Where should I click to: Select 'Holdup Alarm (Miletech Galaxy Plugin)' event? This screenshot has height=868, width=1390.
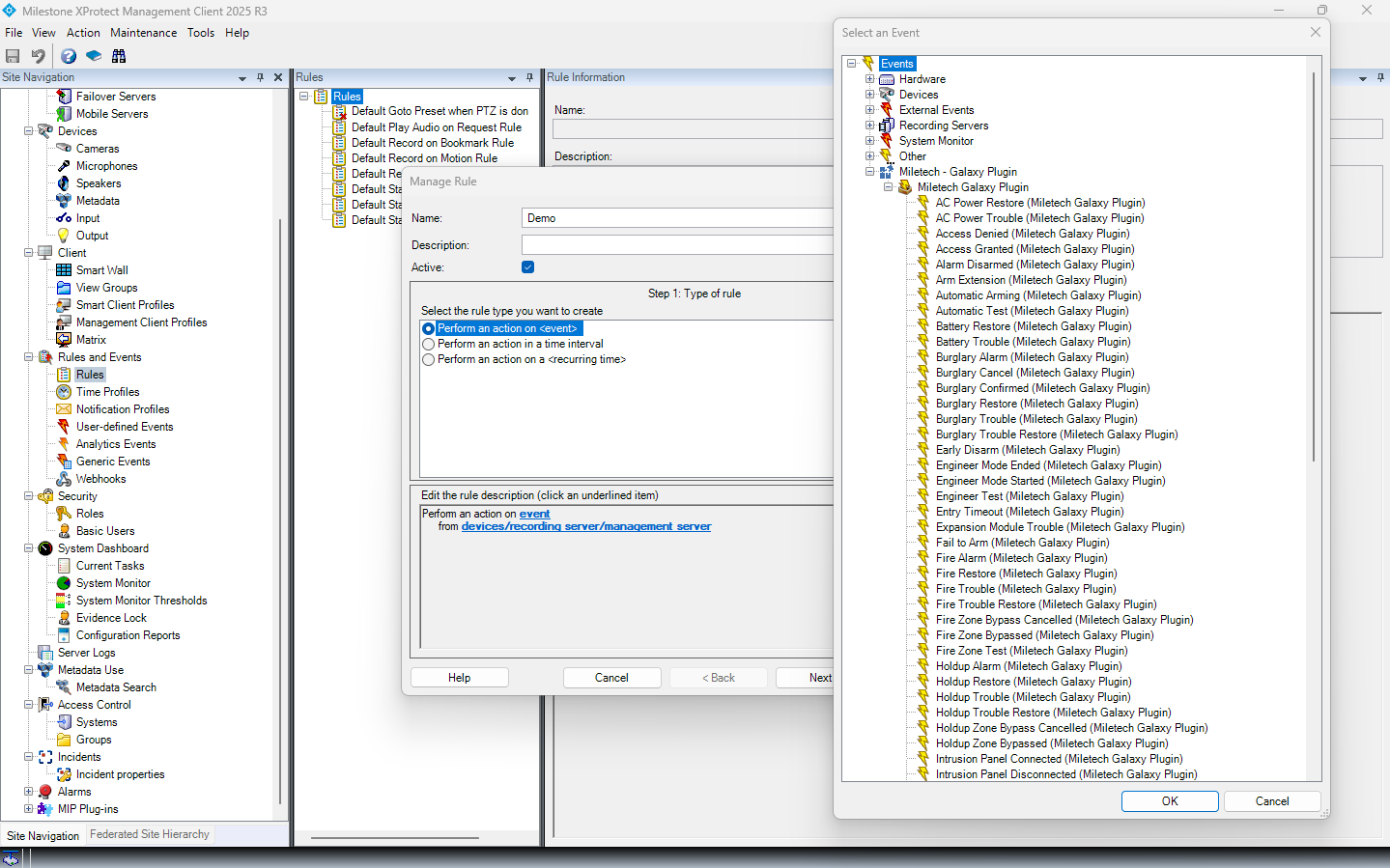click(x=1029, y=666)
